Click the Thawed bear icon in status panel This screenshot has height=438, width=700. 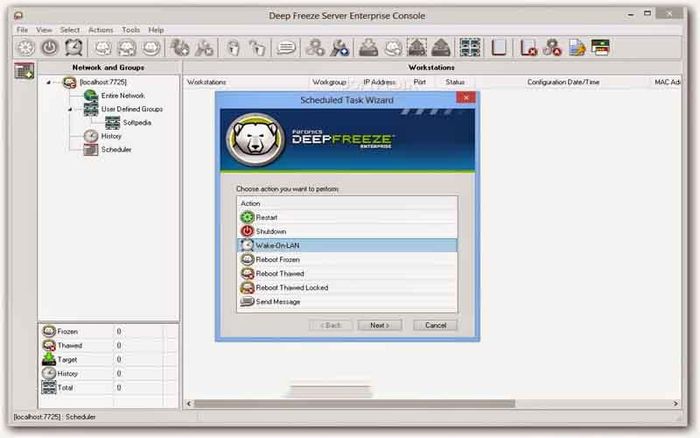[49, 345]
